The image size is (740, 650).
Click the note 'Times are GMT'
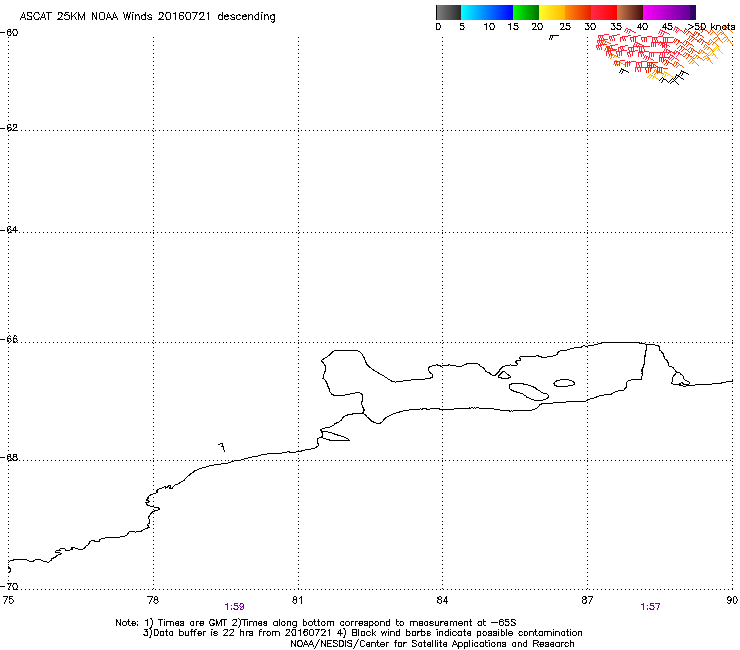point(193,623)
